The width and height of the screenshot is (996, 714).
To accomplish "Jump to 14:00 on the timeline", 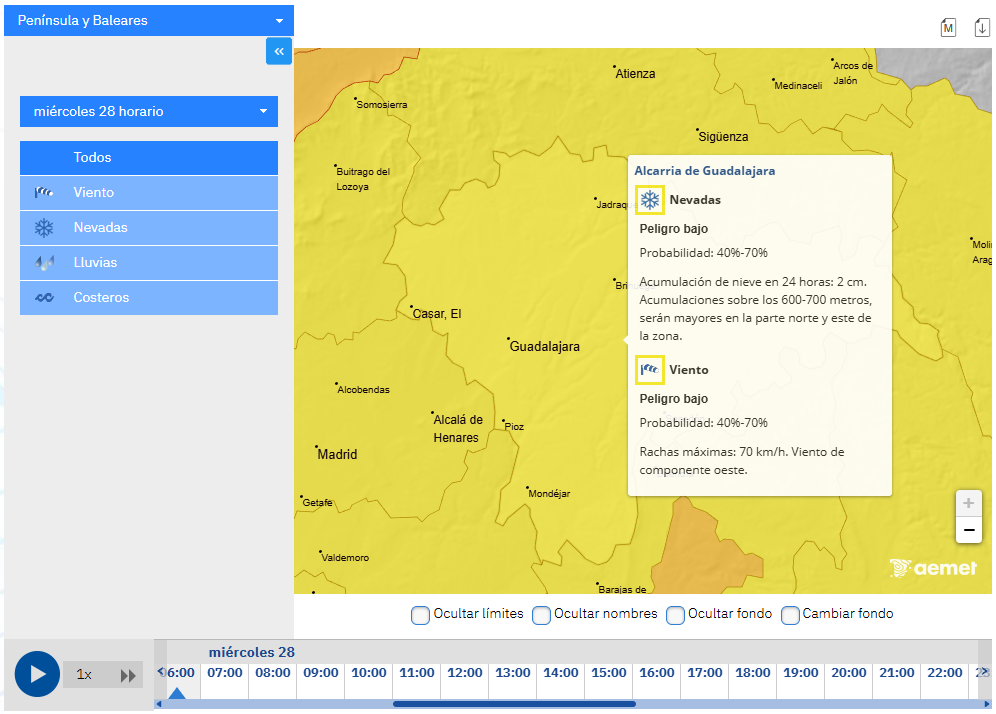I will point(560,673).
